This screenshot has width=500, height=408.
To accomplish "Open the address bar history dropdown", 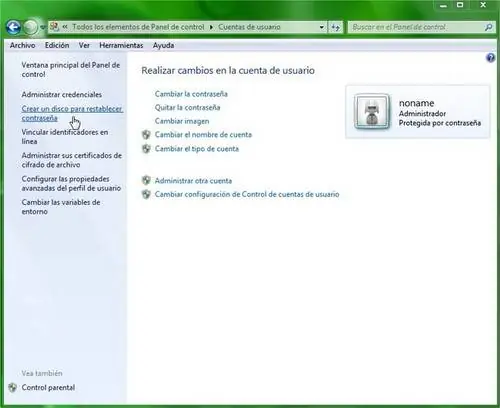I will click(x=321, y=27).
